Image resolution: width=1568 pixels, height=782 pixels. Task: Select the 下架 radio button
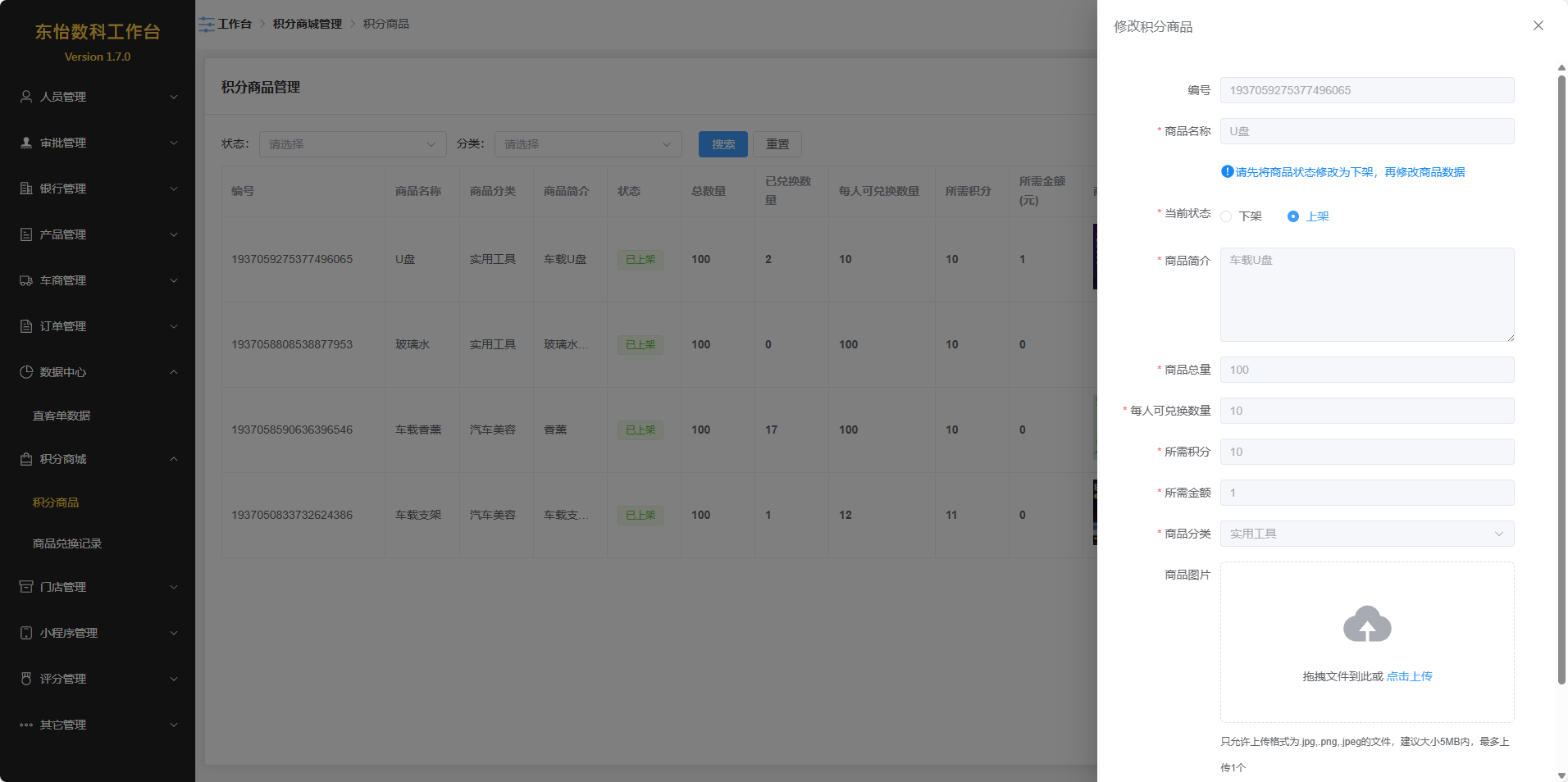(1226, 216)
